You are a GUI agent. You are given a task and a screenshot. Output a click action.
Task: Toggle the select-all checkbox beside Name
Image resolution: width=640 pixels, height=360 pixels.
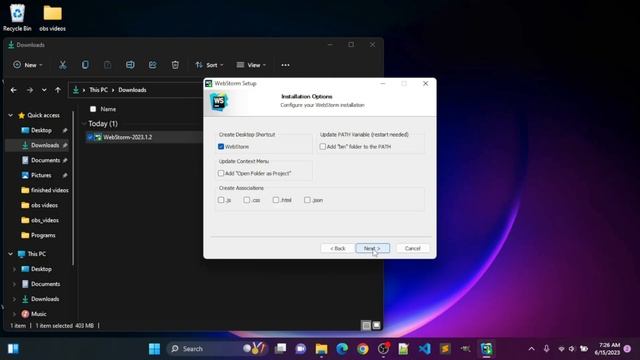(x=93, y=109)
